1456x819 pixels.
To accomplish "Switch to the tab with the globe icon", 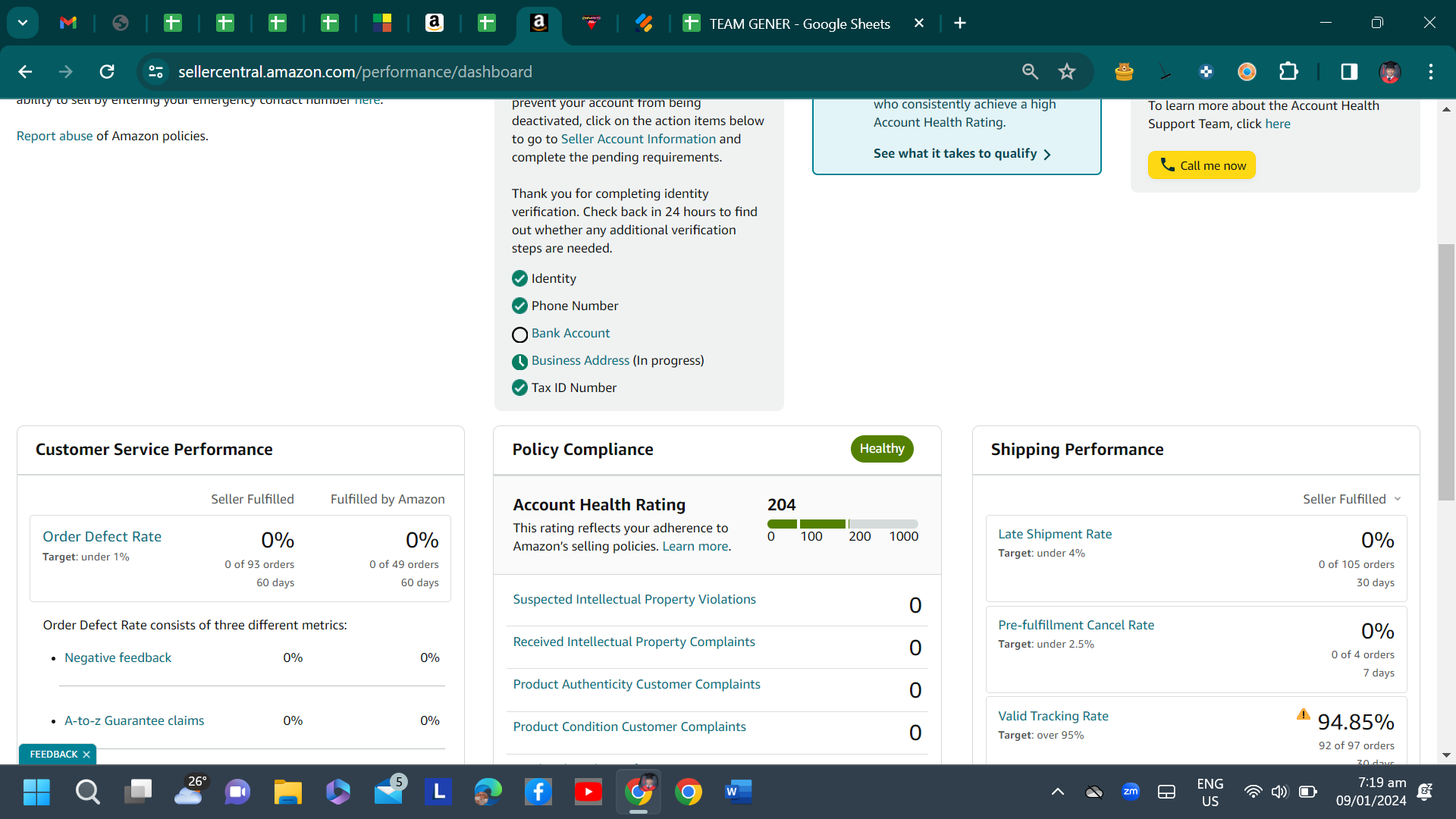I will (x=121, y=23).
